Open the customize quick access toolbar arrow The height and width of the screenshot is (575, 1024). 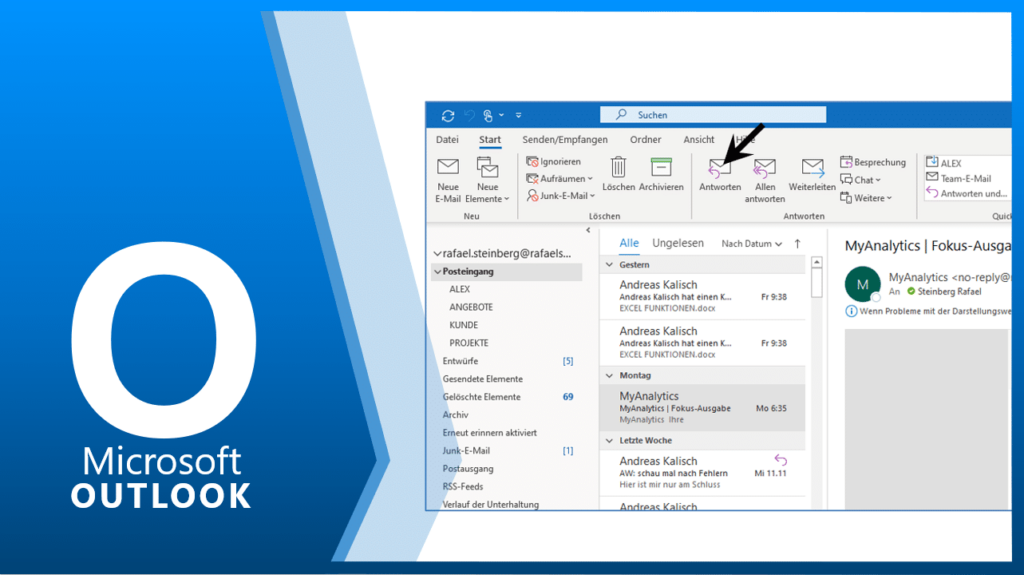(x=519, y=116)
